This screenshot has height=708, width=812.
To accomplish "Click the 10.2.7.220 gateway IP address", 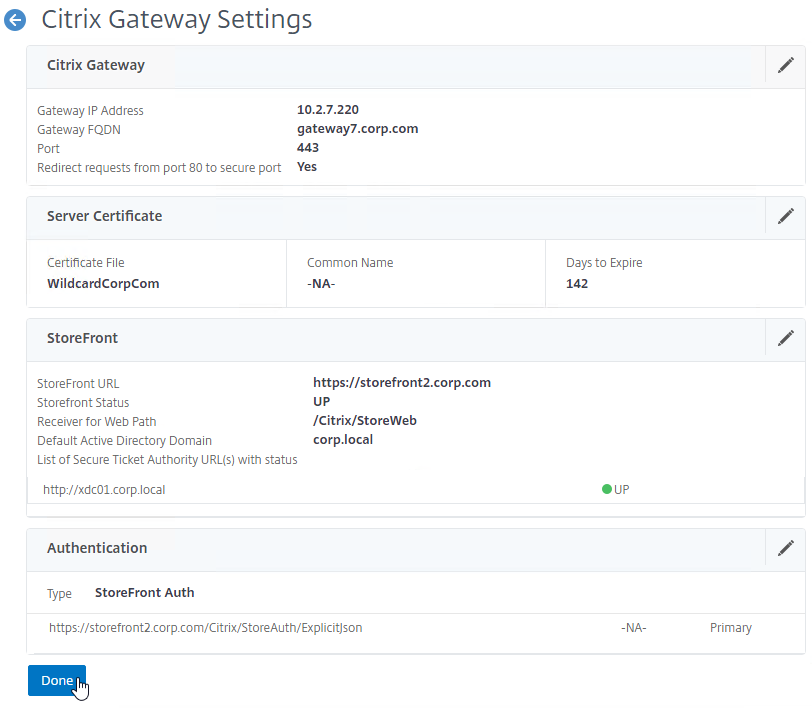I will [328, 110].
